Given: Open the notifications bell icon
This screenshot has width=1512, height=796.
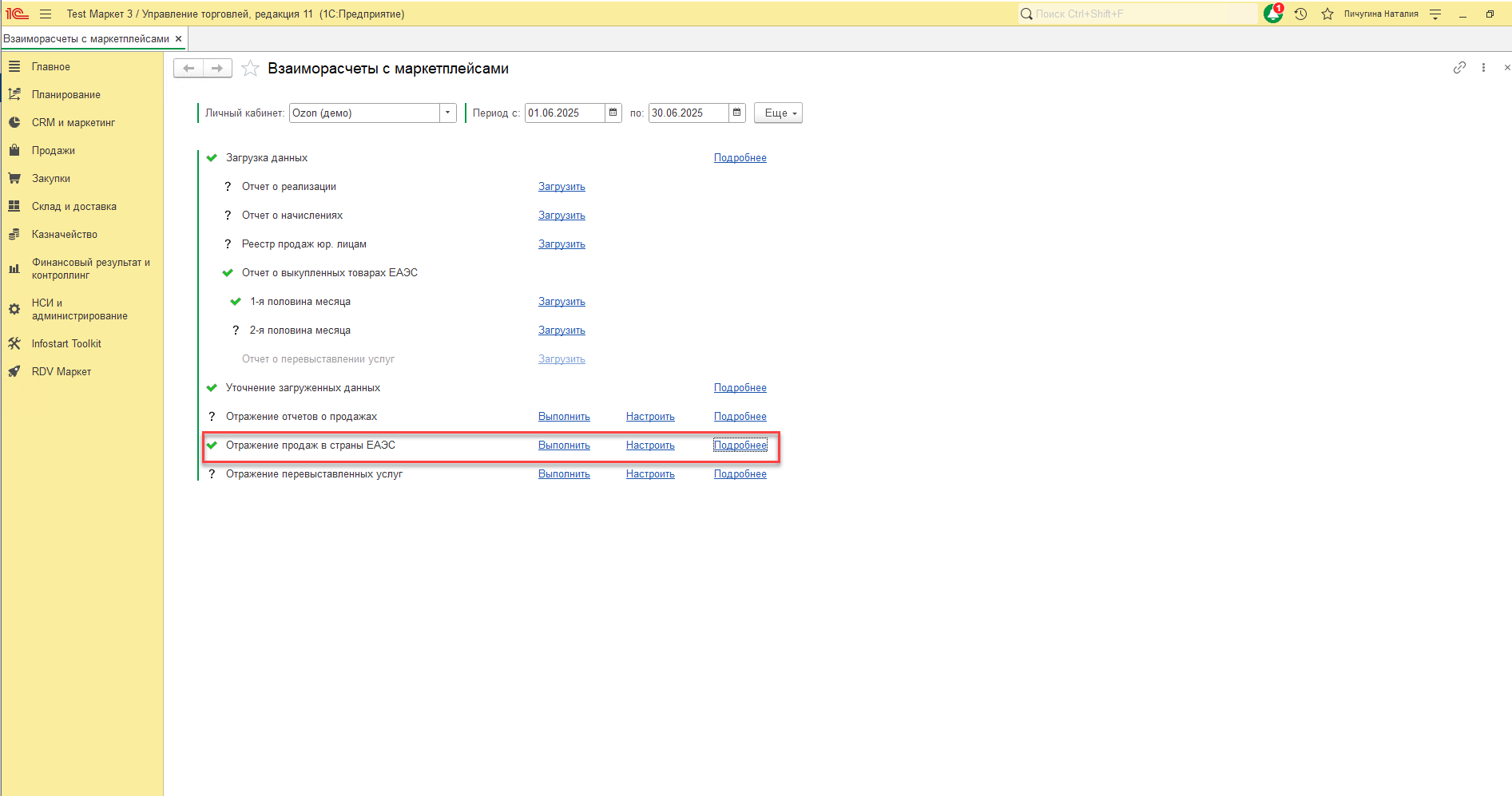Looking at the screenshot, I should [x=1272, y=14].
